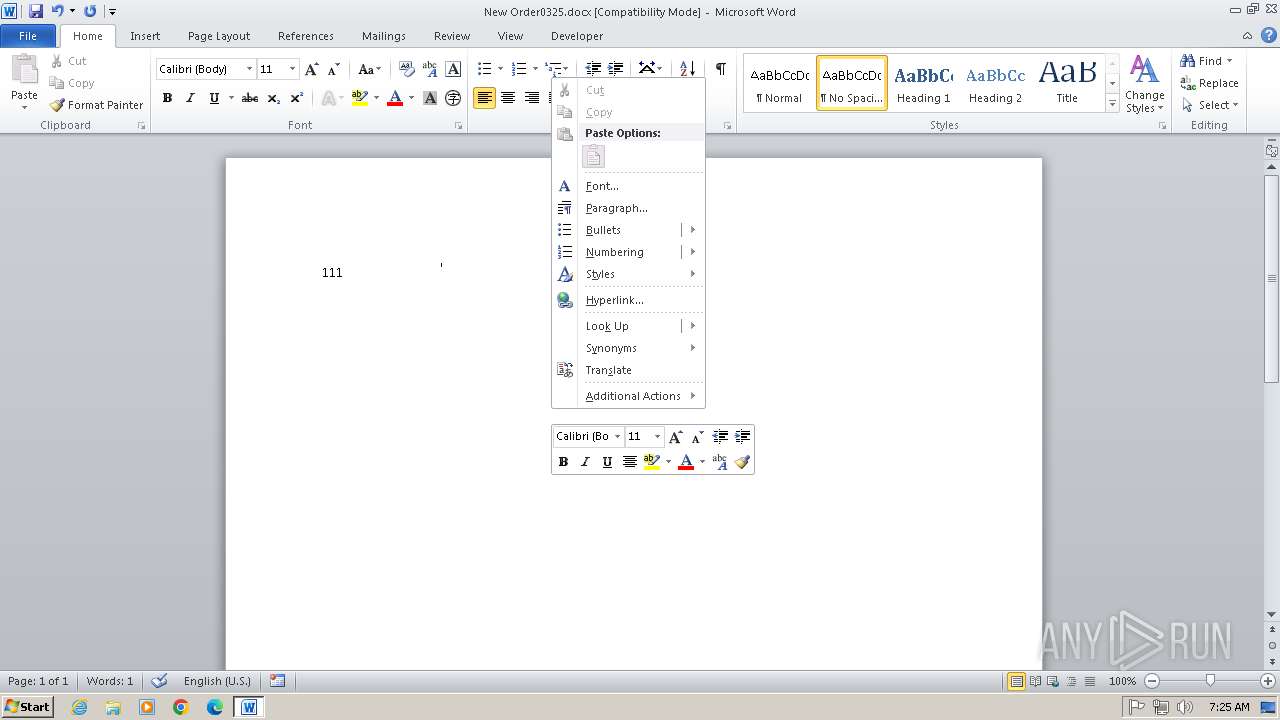This screenshot has height=720, width=1280.
Task: Open Chrome from the taskbar
Action: tap(181, 707)
